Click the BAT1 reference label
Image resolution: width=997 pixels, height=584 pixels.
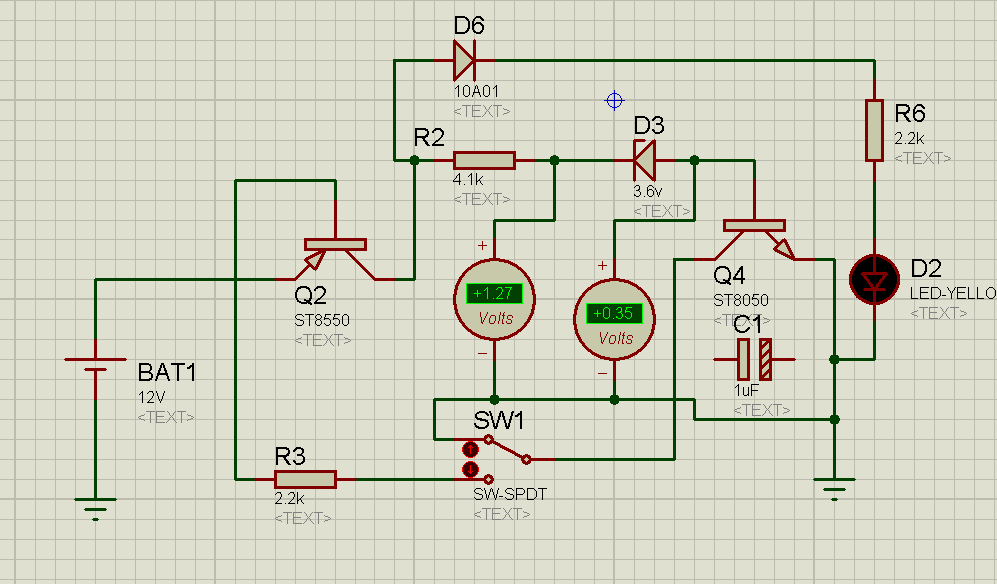(x=167, y=373)
